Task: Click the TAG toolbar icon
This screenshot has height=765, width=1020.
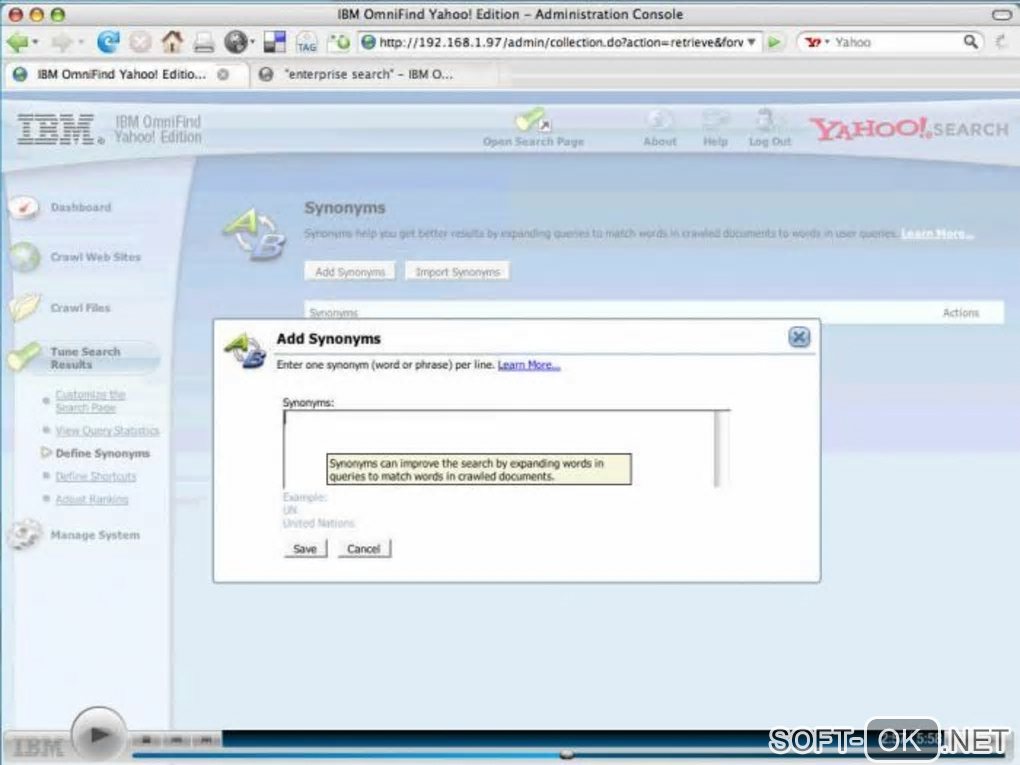Action: [x=306, y=43]
